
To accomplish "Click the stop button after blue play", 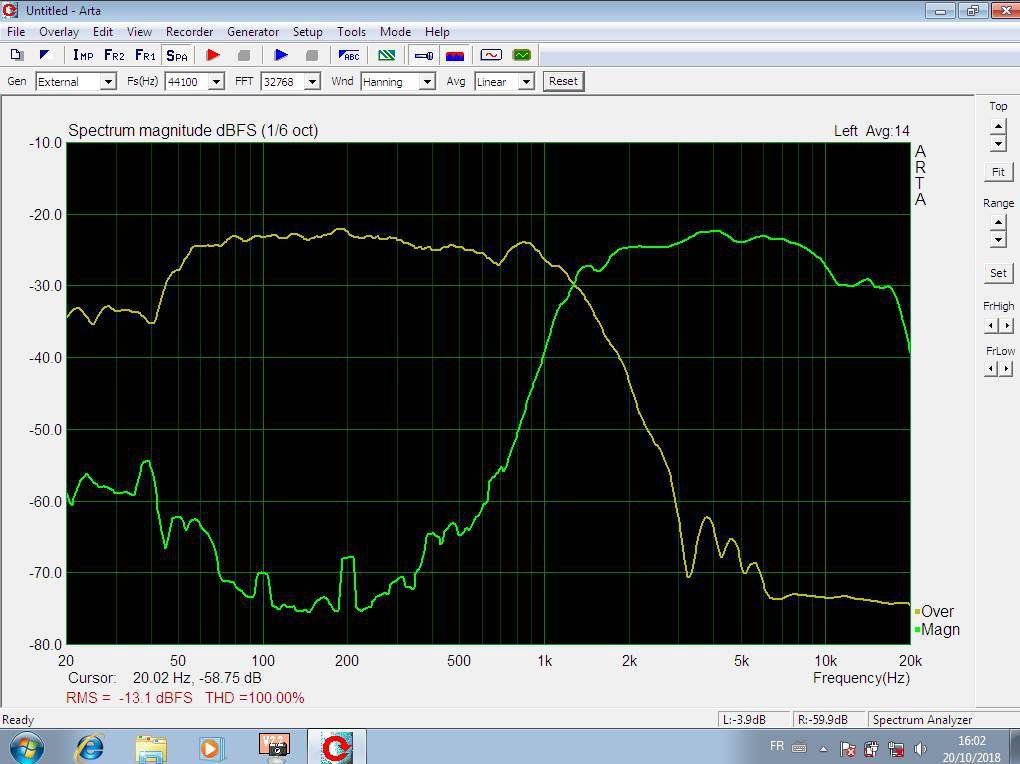I will pyautogui.click(x=312, y=55).
